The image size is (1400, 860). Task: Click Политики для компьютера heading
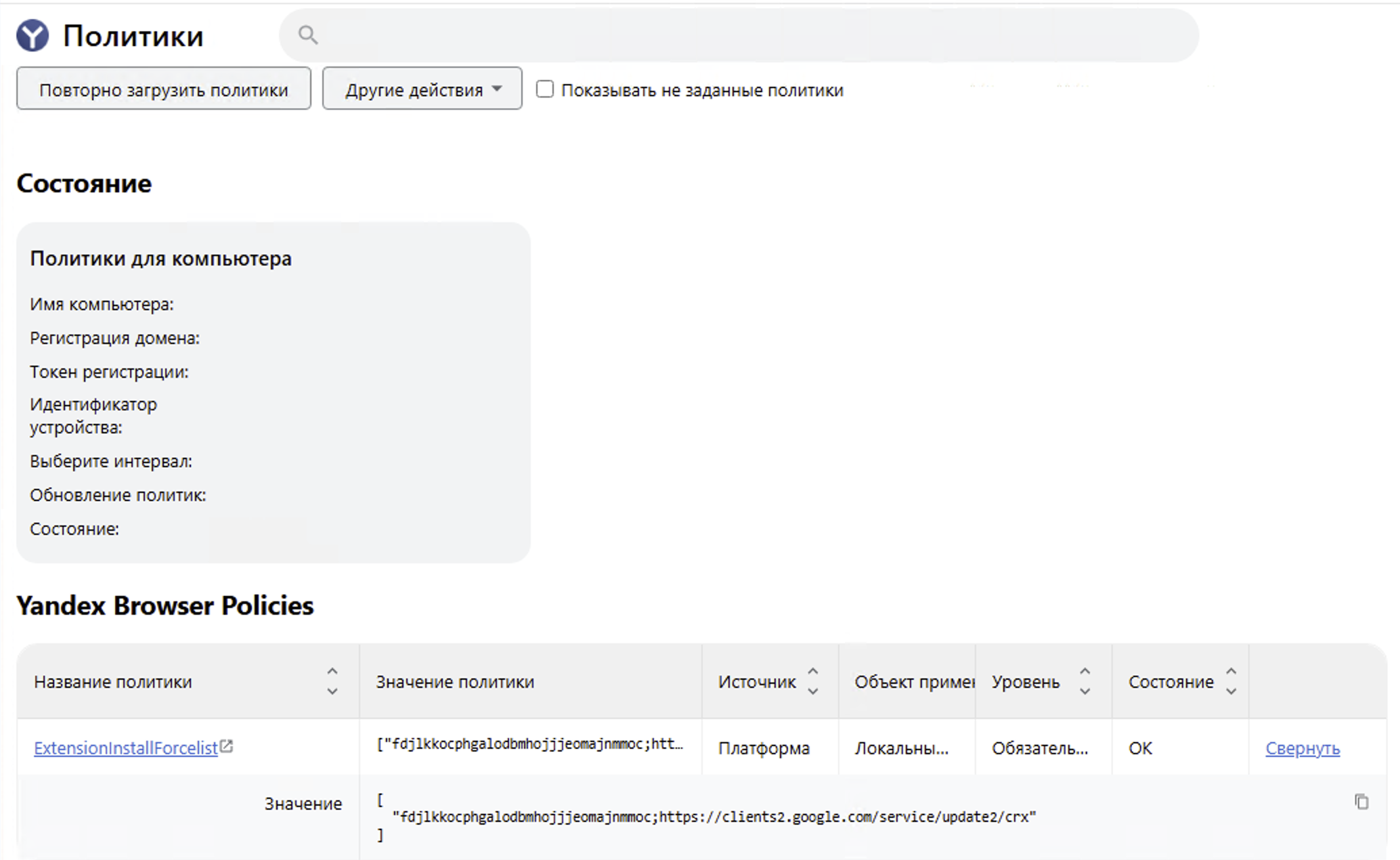click(x=160, y=259)
